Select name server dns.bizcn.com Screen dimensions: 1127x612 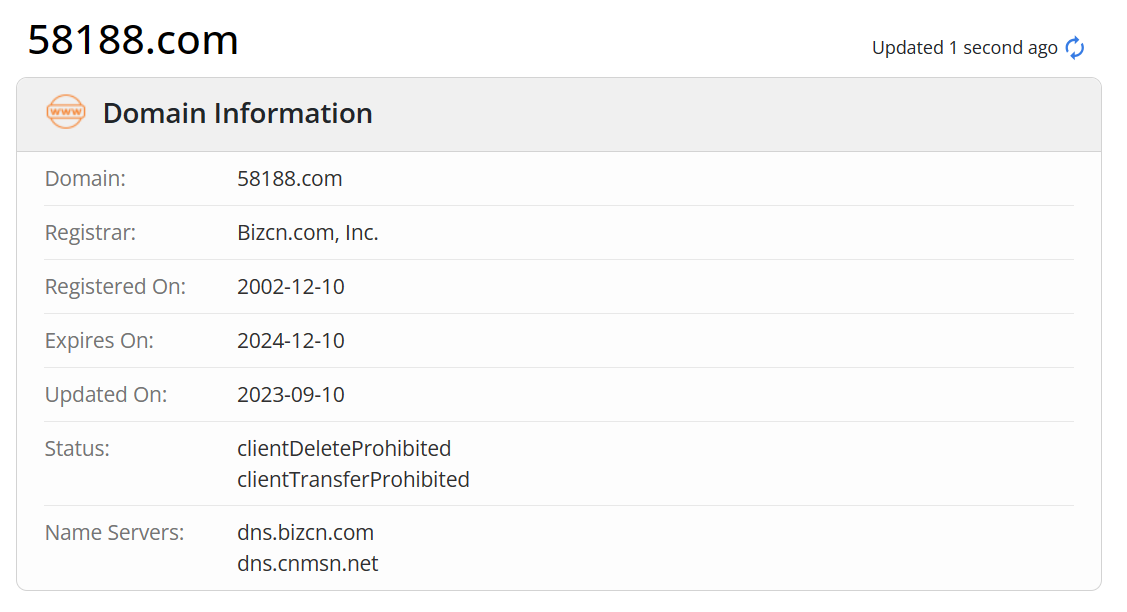tap(306, 532)
